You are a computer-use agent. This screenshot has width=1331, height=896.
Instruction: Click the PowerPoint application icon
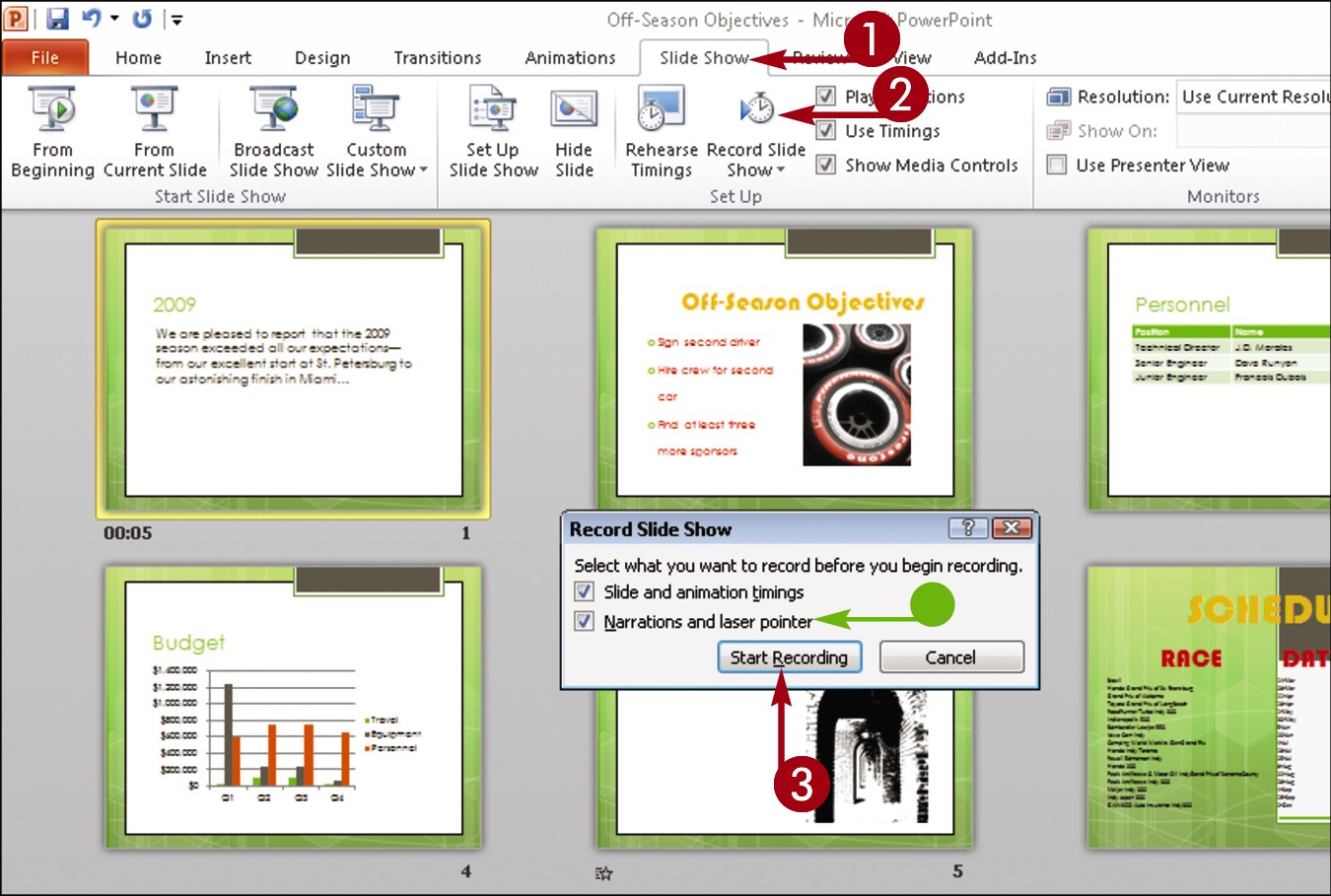click(x=16, y=18)
